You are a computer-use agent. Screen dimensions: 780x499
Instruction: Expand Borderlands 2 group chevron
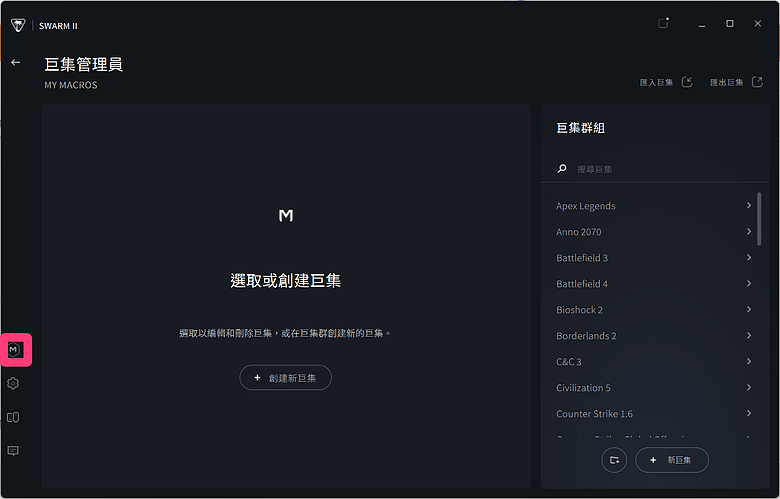[x=749, y=335]
